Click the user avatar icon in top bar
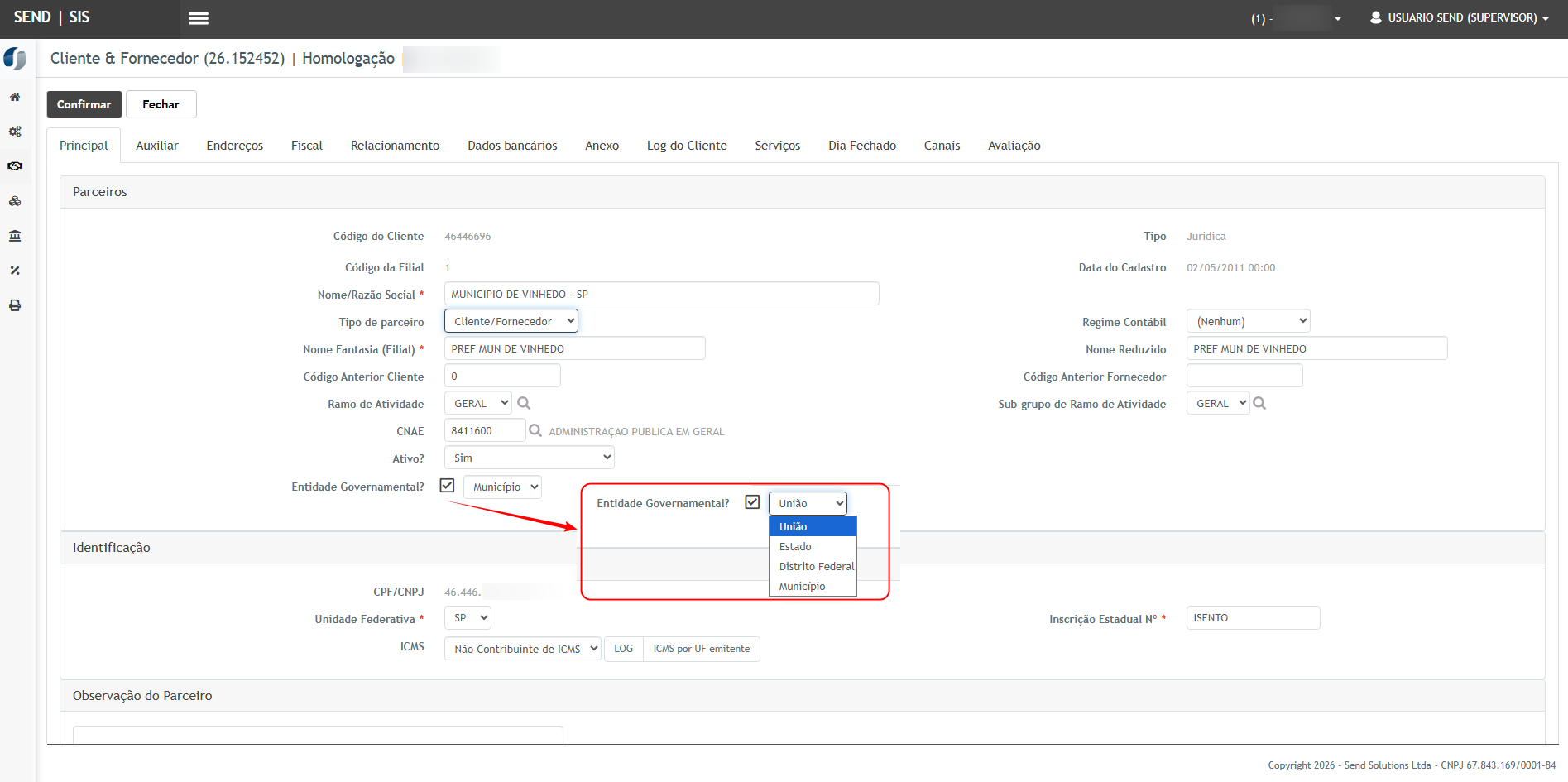1568x782 pixels. pyautogui.click(x=1376, y=17)
